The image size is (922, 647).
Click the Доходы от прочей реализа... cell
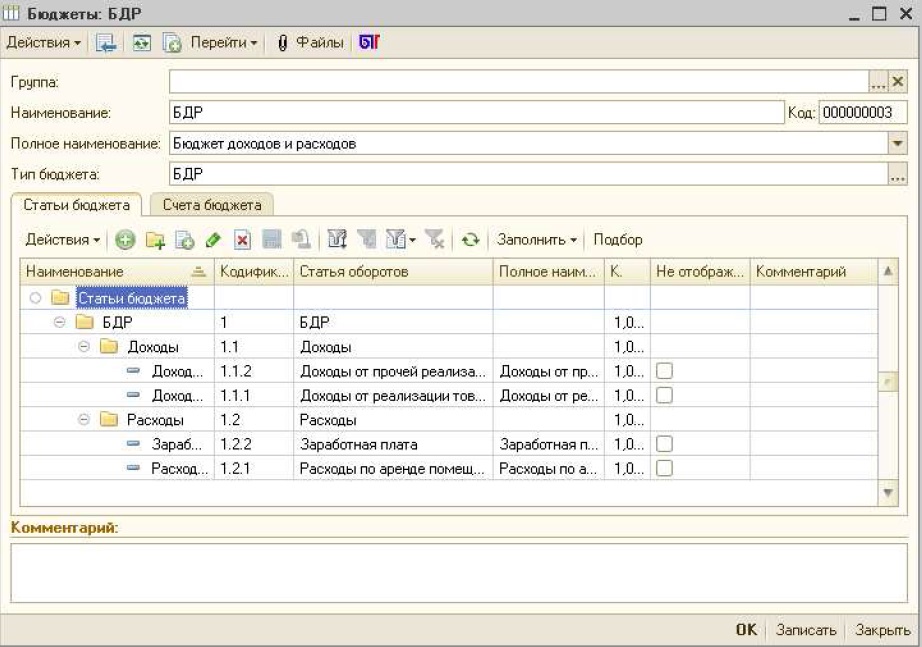coord(393,371)
